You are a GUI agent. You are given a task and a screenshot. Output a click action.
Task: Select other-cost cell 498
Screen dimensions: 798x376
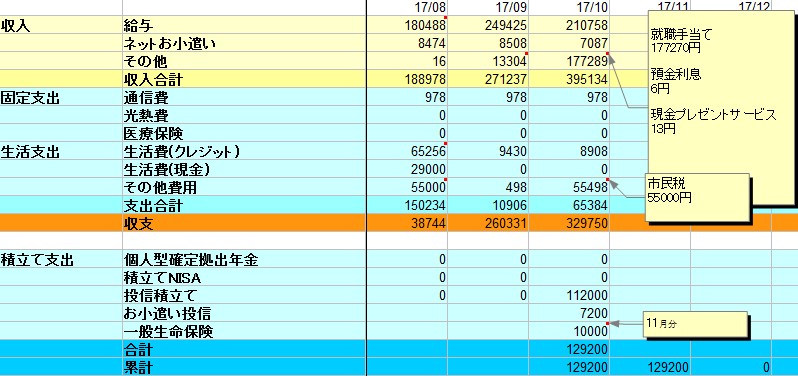488,187
